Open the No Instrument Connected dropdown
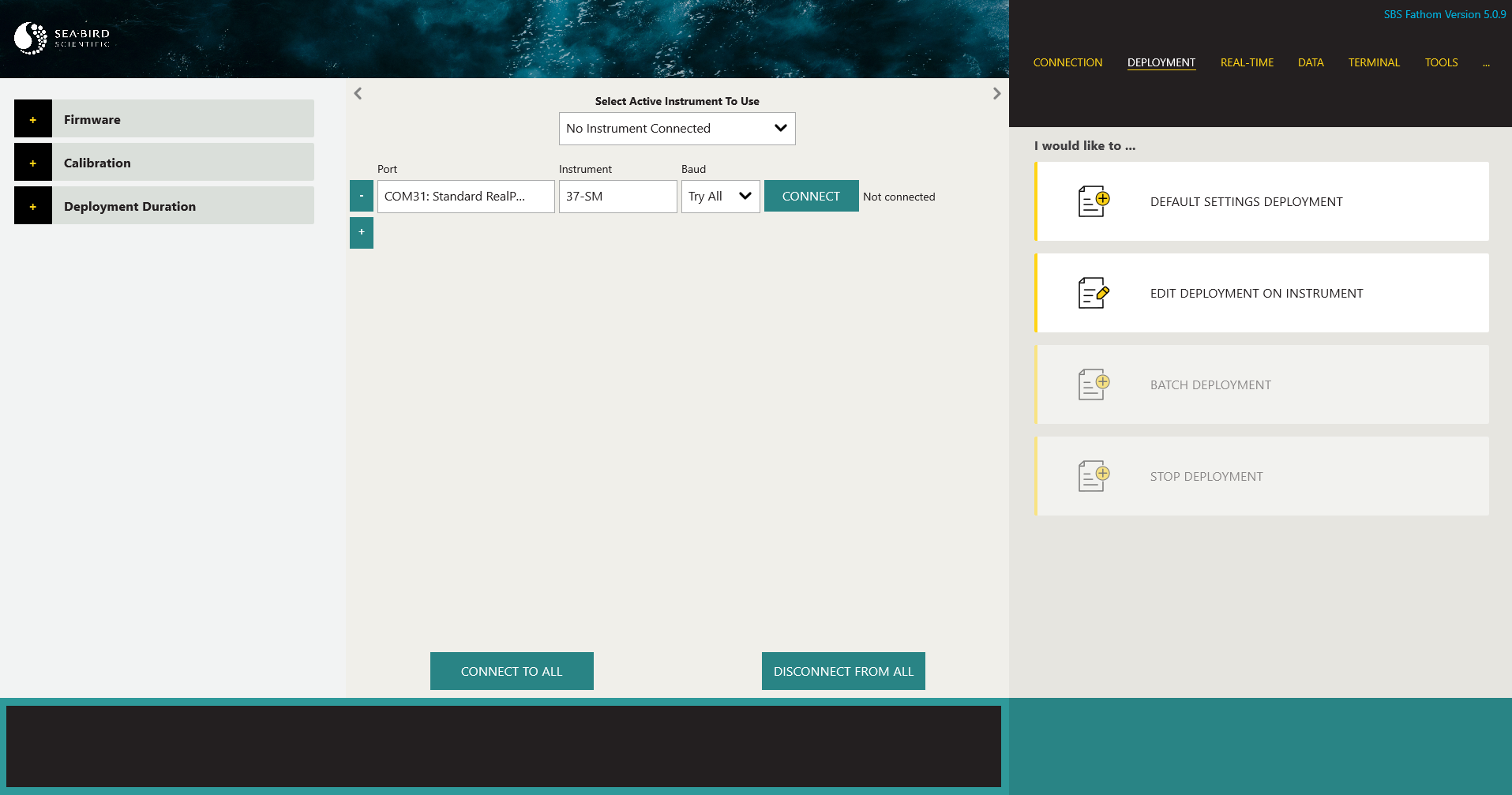 click(677, 129)
